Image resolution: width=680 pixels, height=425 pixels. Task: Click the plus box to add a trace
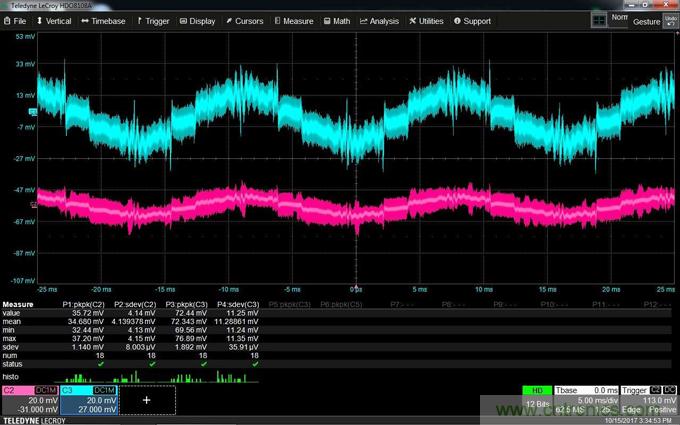[147, 399]
